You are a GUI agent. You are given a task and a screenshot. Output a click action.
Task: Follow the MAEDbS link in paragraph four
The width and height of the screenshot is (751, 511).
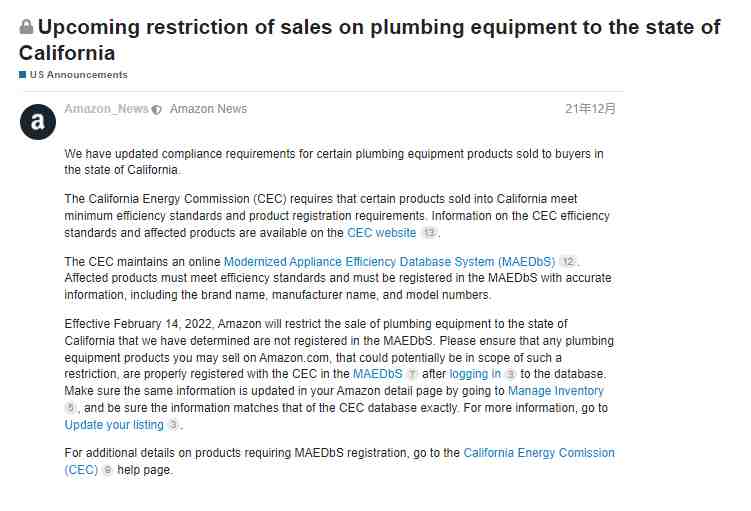coord(377,374)
